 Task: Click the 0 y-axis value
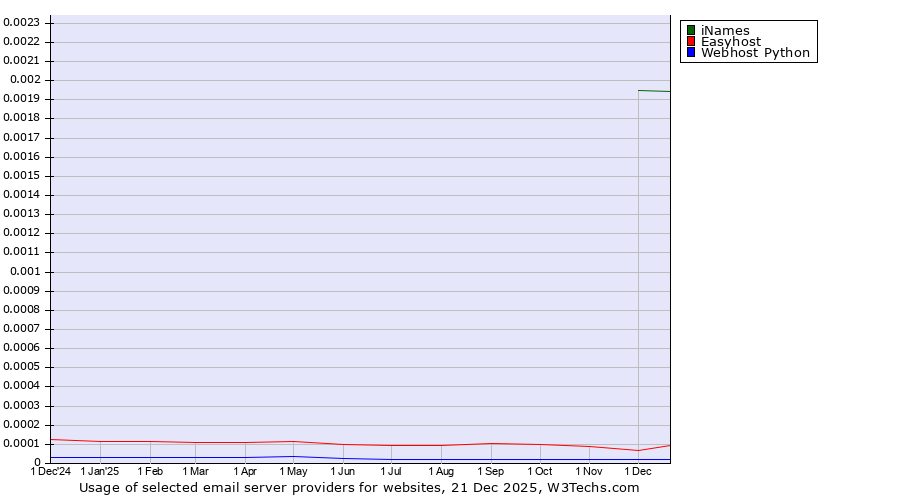[38, 462]
